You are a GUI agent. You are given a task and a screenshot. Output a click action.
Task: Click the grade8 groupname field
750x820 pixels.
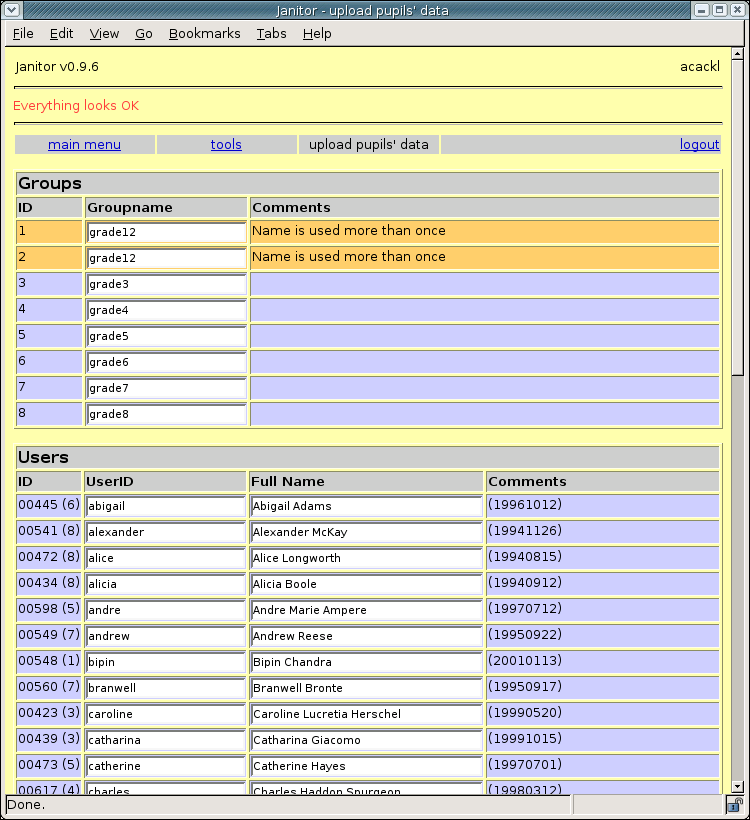coord(166,414)
